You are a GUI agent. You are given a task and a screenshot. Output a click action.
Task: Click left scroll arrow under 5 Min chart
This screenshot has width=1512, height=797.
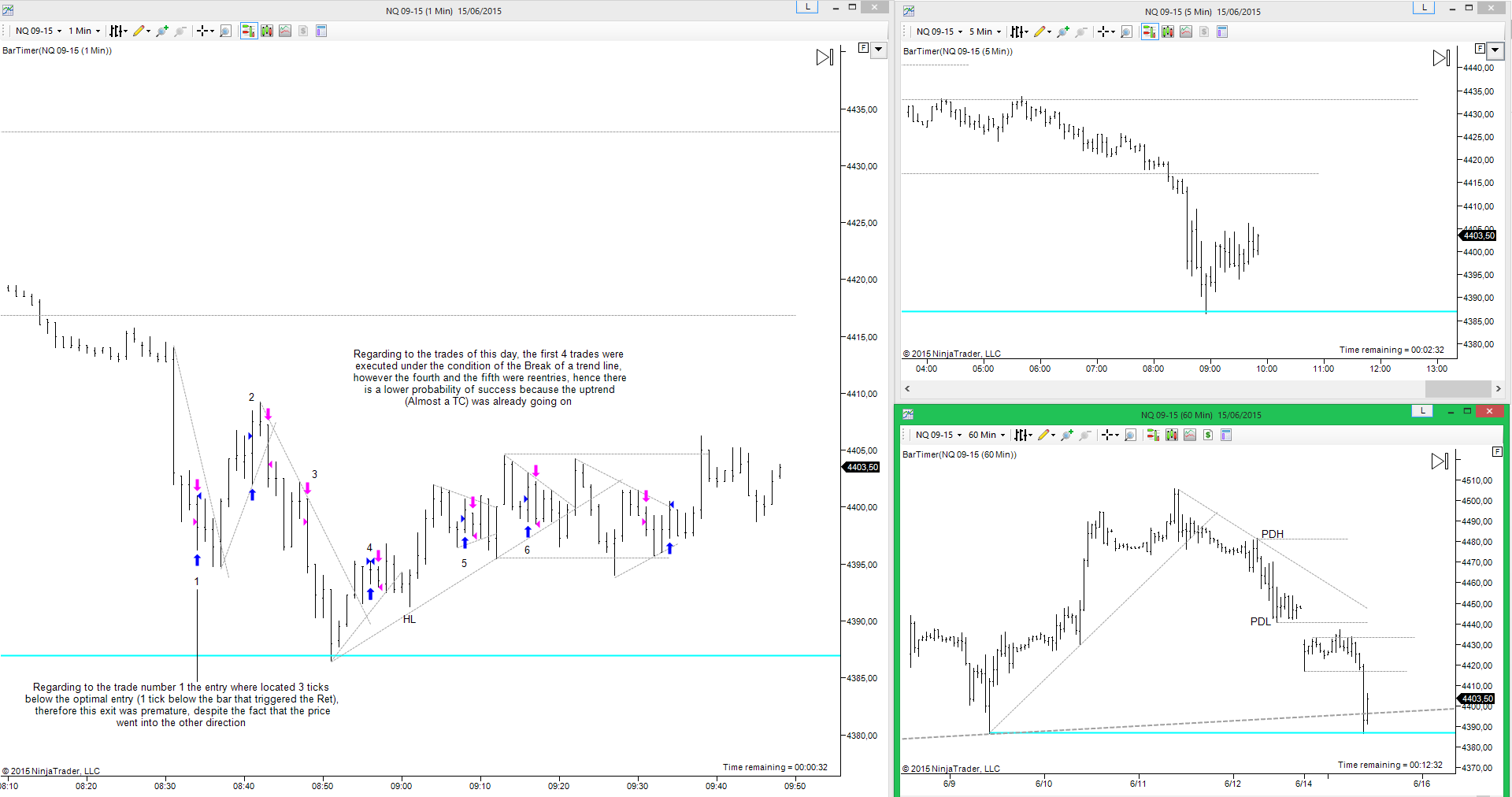(908, 388)
